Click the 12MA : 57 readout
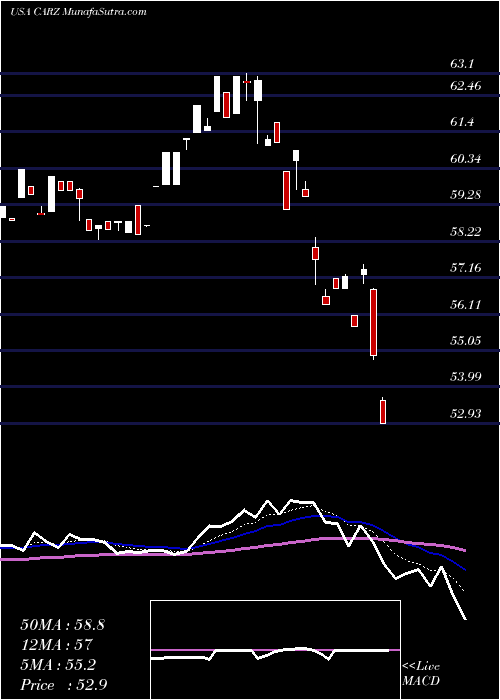The image size is (500, 700). 56,644
